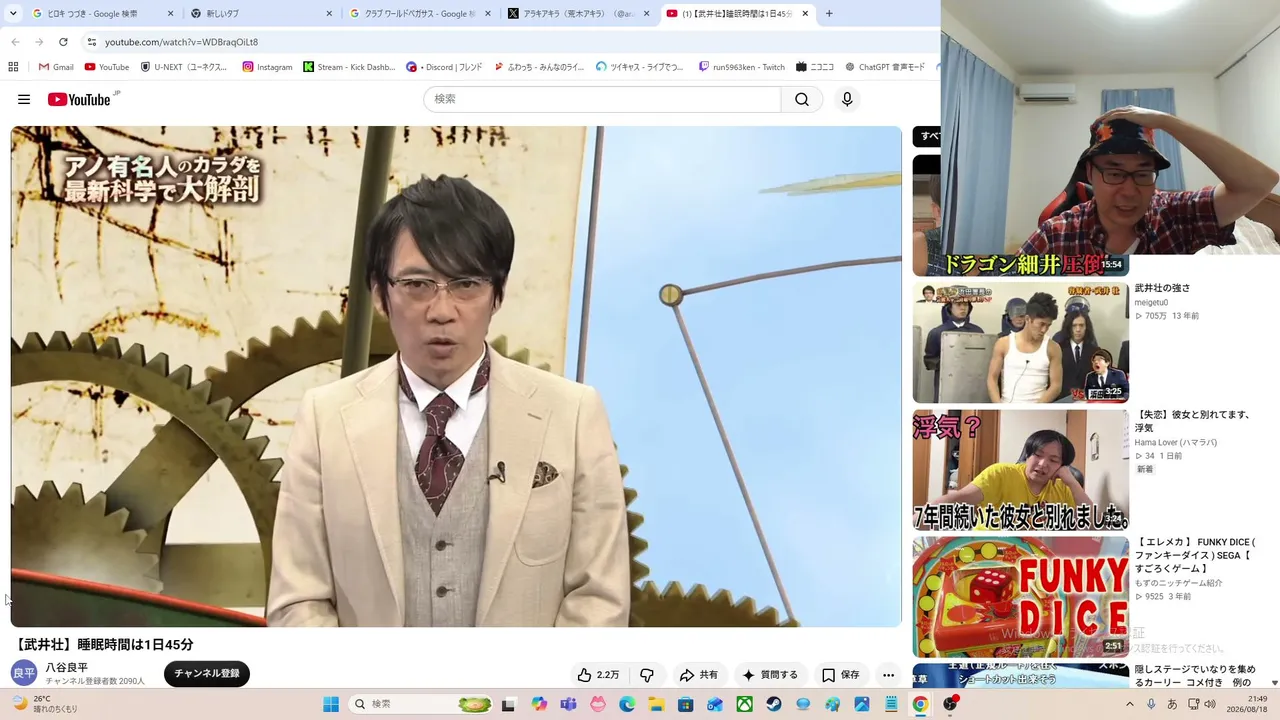The width and height of the screenshot is (1280, 720).
Task: Like the video with thumbs-up button
Action: pyautogui.click(x=598, y=675)
